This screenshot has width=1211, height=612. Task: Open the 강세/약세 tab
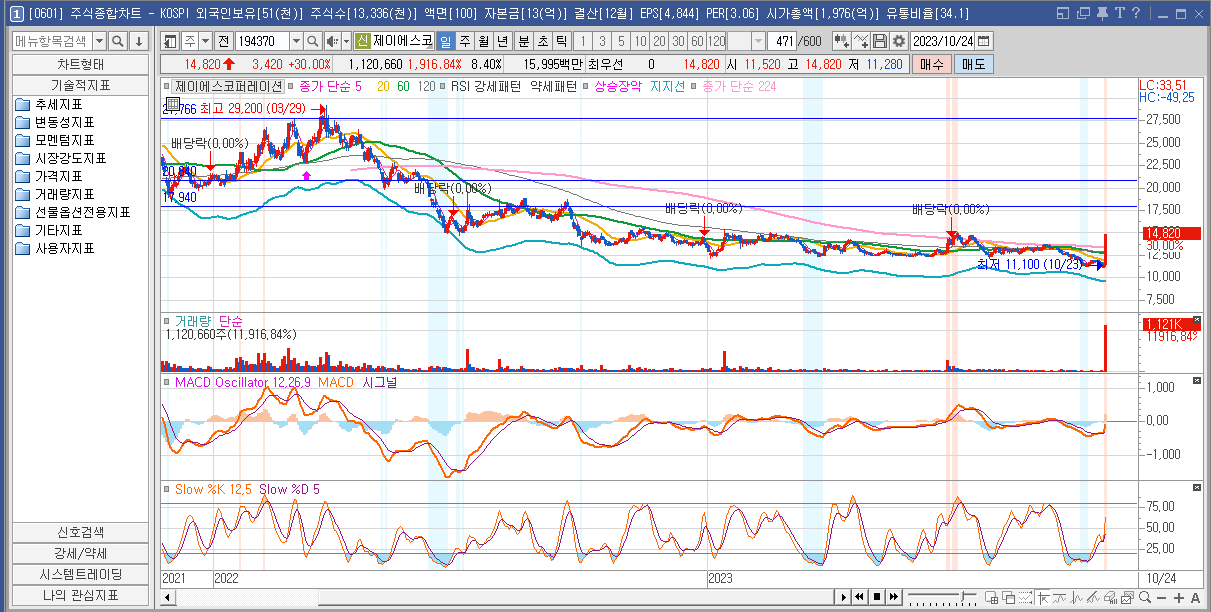click(81, 553)
